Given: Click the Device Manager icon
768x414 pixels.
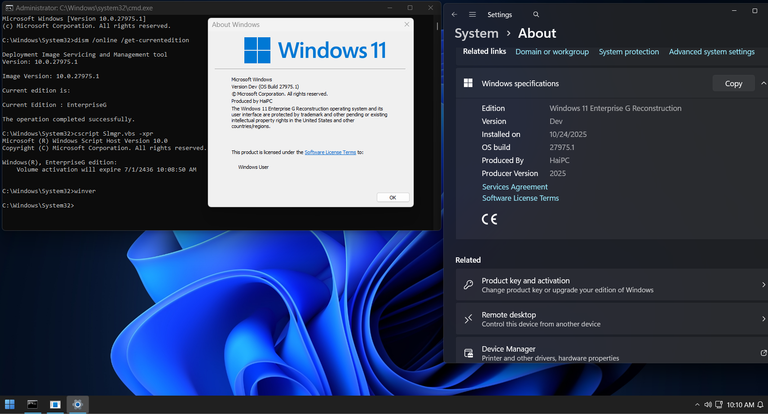Looking at the screenshot, I should [x=468, y=353].
